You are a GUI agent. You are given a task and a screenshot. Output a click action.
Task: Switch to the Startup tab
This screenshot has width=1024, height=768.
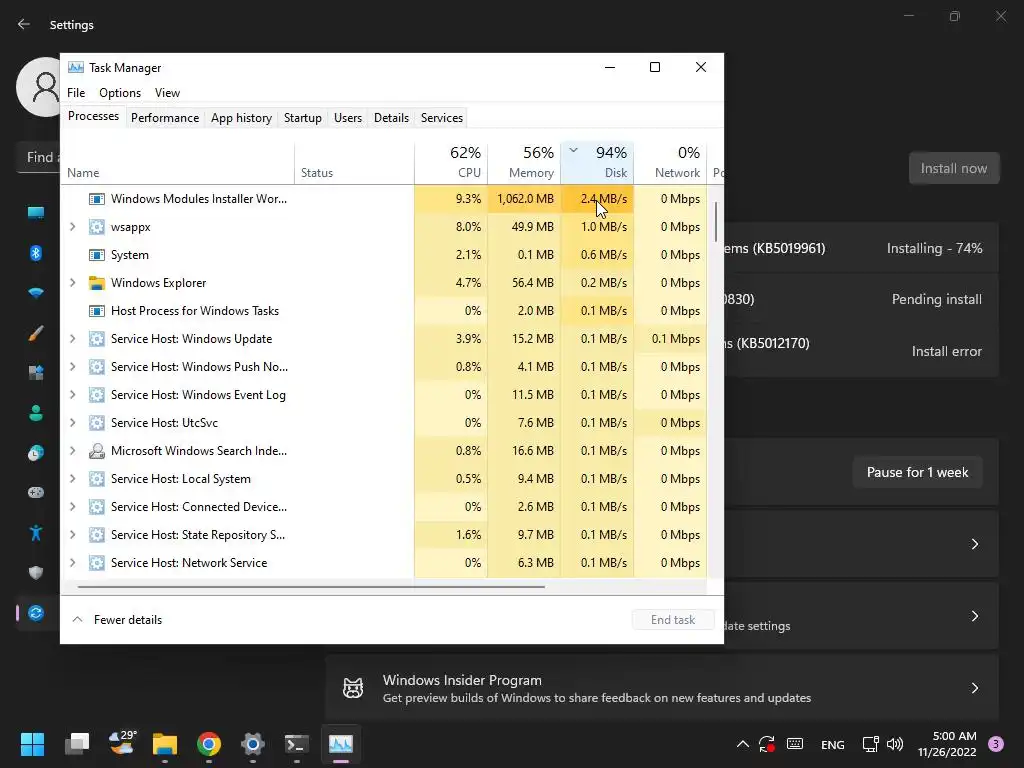pos(302,118)
